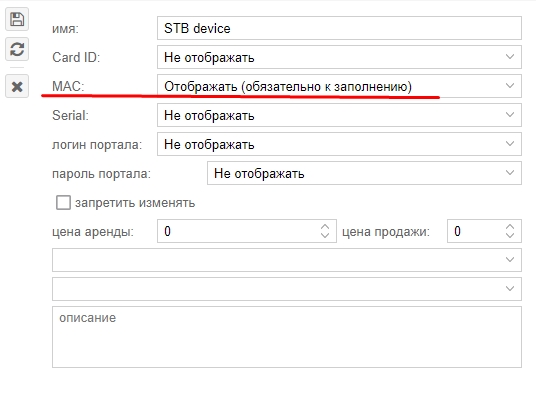Click the refresh arrows icon
The height and width of the screenshot is (407, 536).
[x=17, y=49]
